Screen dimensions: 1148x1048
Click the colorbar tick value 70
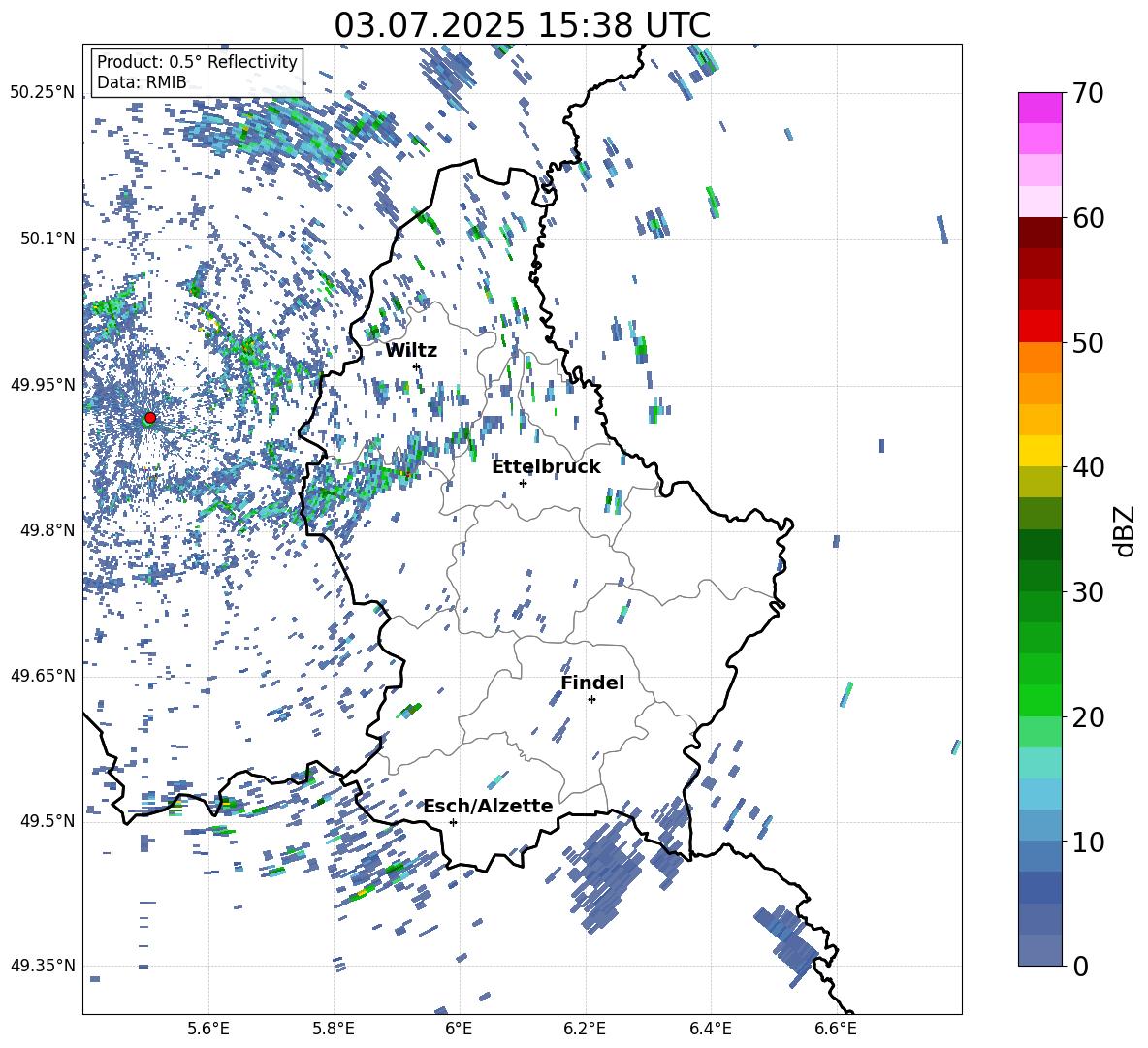pyautogui.click(x=1088, y=94)
